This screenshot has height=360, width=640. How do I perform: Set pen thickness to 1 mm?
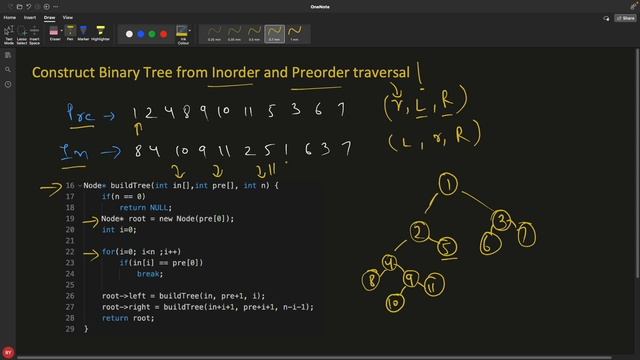(294, 33)
